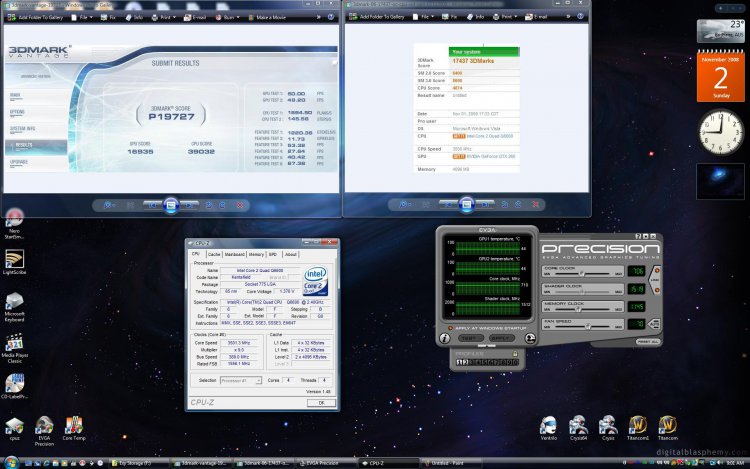Open Untitled - Paint taskbar button
The width and height of the screenshot is (750, 469).
450,463
